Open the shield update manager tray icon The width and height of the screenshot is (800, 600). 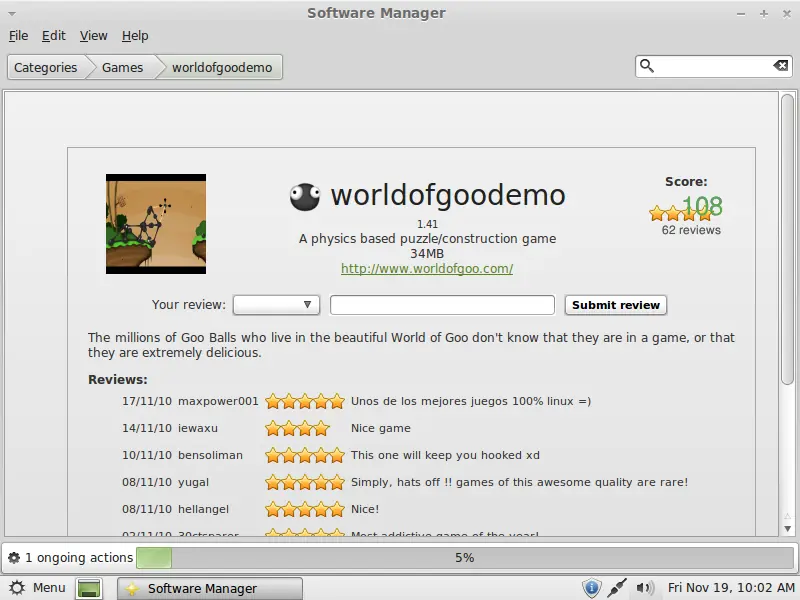[x=591, y=588]
